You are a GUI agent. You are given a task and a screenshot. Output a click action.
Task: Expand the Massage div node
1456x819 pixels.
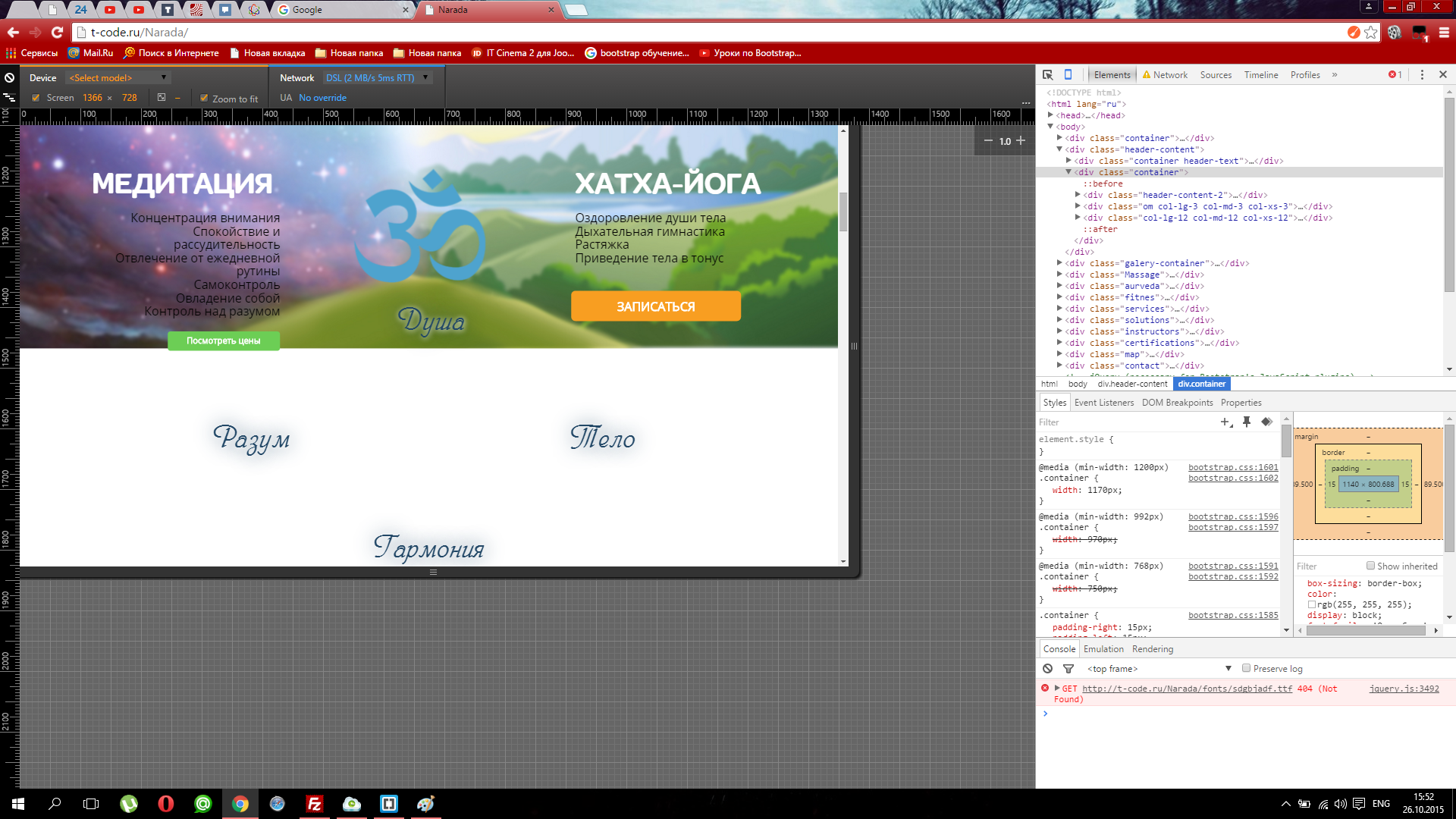click(x=1059, y=275)
